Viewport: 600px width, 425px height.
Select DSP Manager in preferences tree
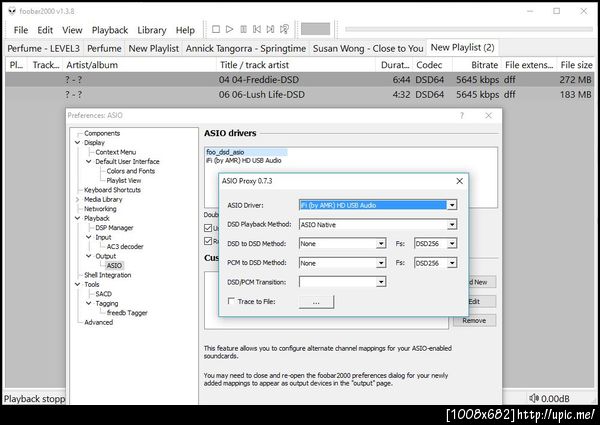tap(114, 228)
